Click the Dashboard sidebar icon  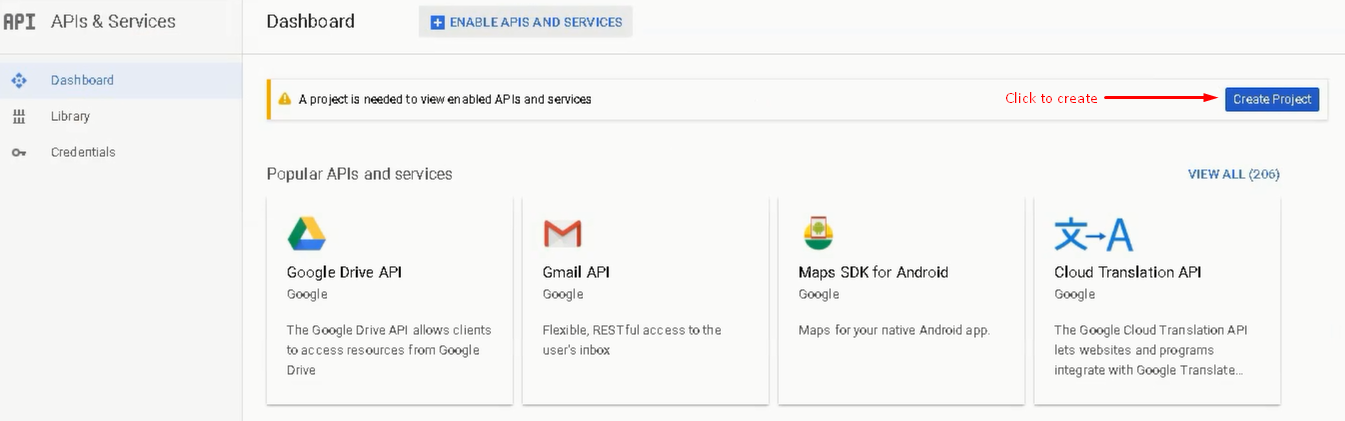[18, 80]
